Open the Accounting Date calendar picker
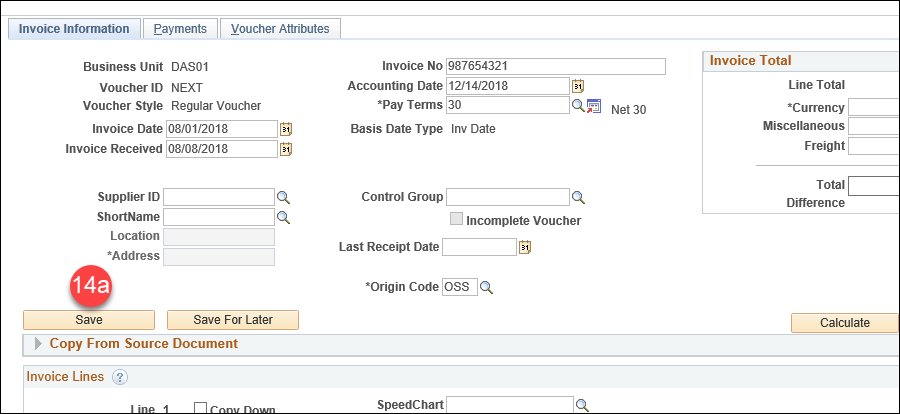 577,86
